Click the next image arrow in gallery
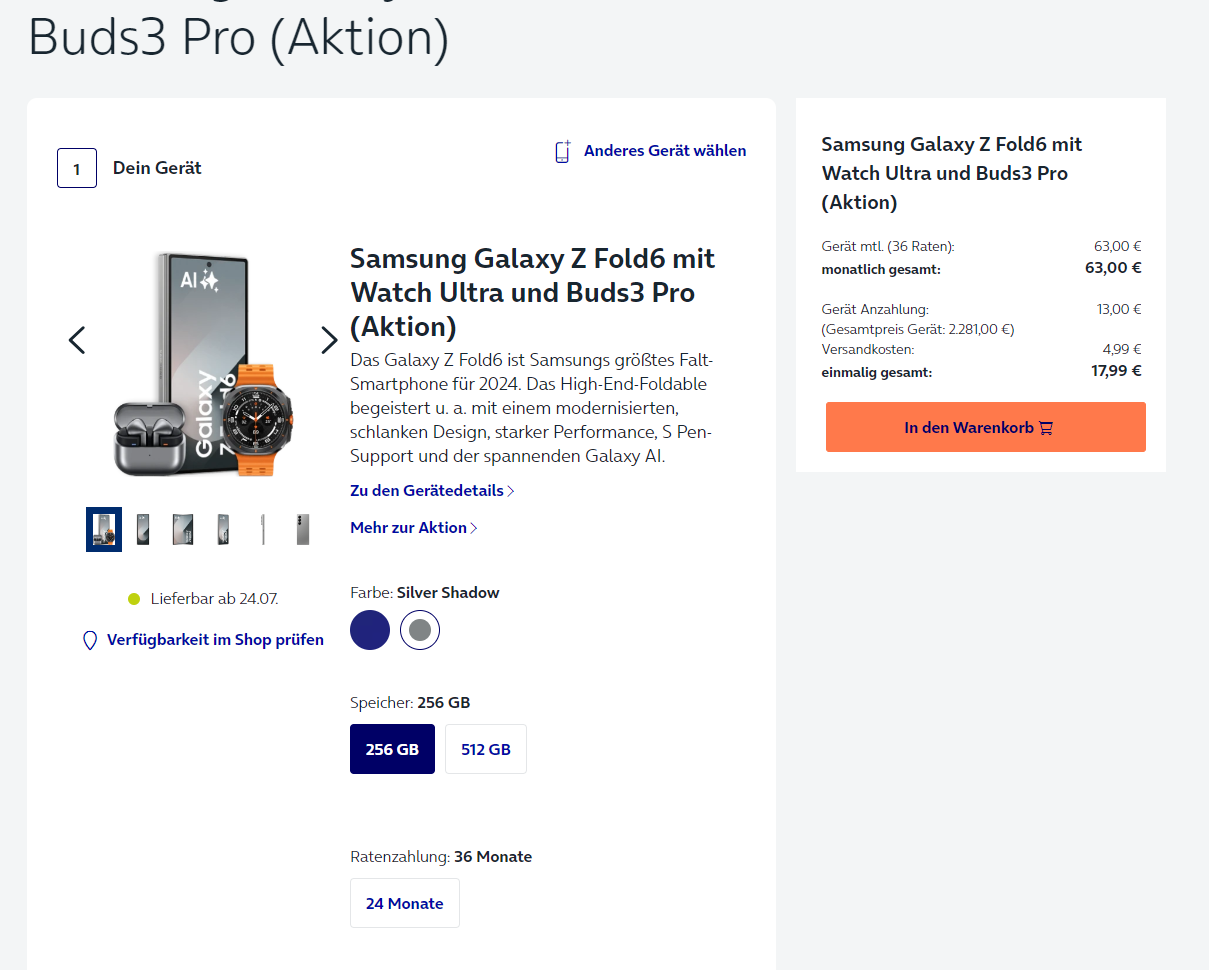1209x970 pixels. [329, 340]
